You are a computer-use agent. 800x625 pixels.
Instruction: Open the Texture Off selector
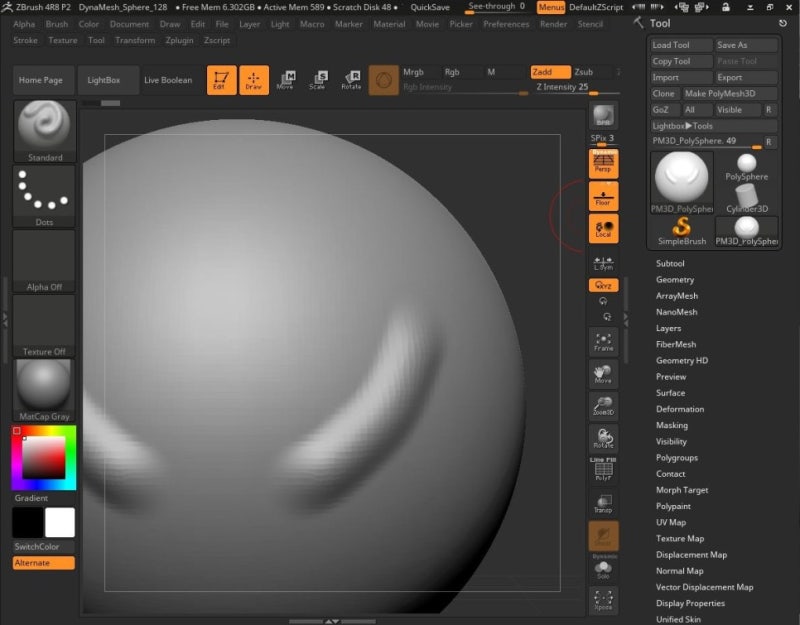click(44, 326)
